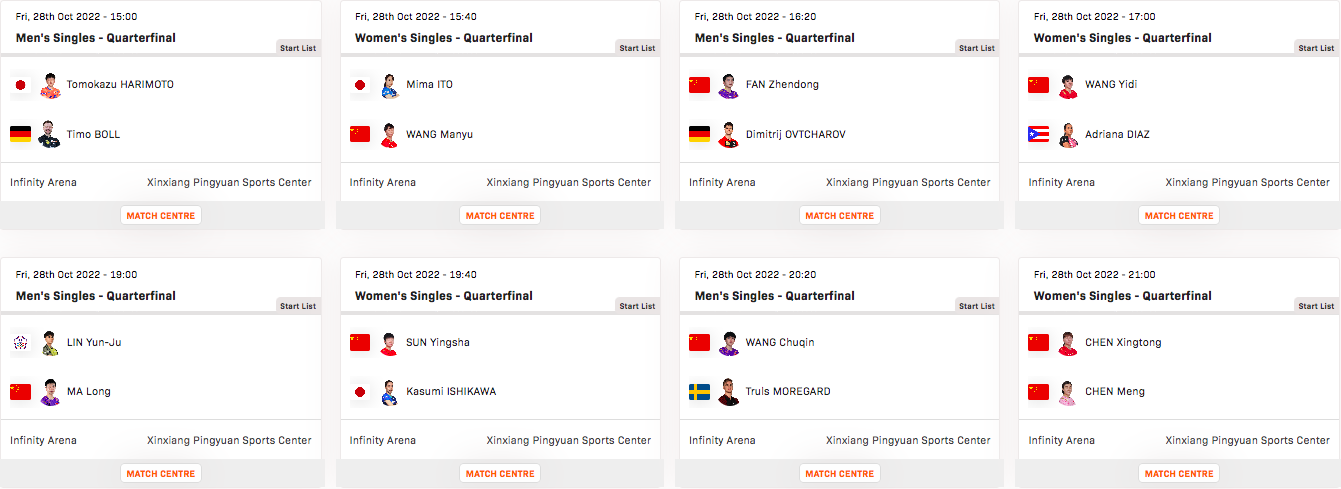
Task: Click Chinese Taipei flag next to Lin Yun-Ju
Action: point(21,343)
